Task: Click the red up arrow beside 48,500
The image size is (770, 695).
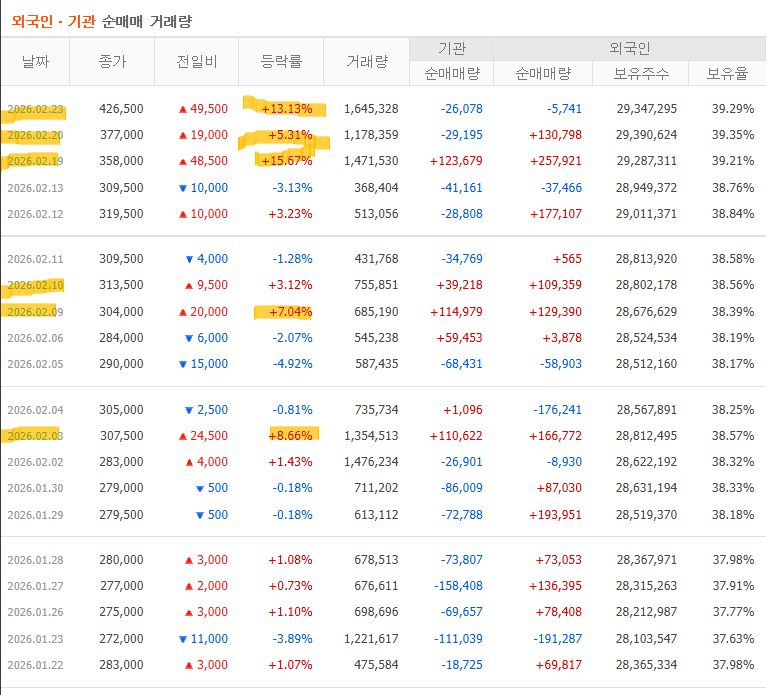Action: (183, 161)
